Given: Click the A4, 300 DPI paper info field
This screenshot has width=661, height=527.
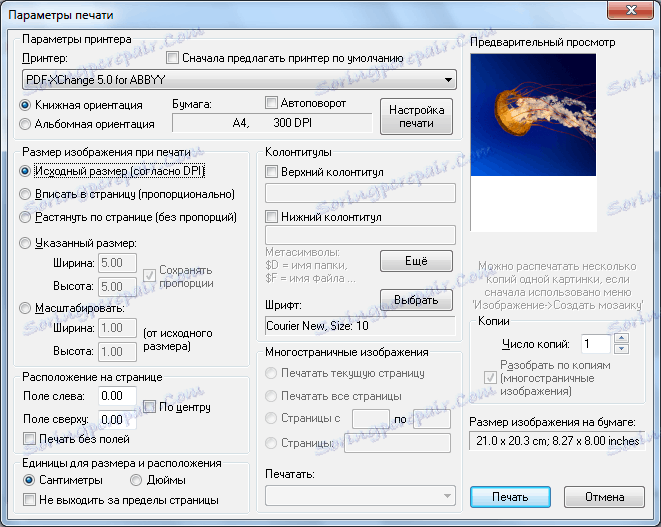Looking at the screenshot, I should pyautogui.click(x=272, y=123).
